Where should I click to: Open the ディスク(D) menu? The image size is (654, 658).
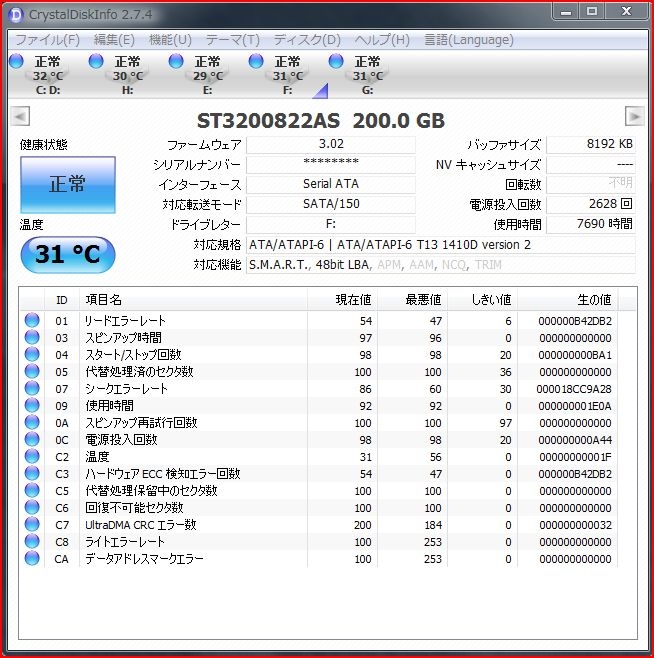click(307, 40)
